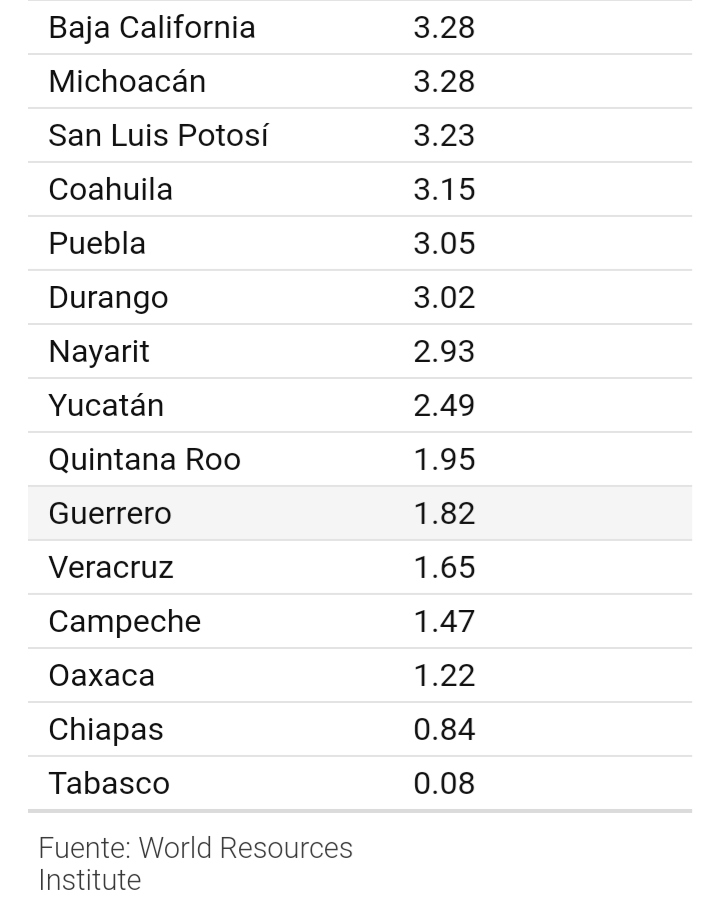Select the 2.49 value for Yucatán
Screen dimensions: 720x903
(x=444, y=405)
